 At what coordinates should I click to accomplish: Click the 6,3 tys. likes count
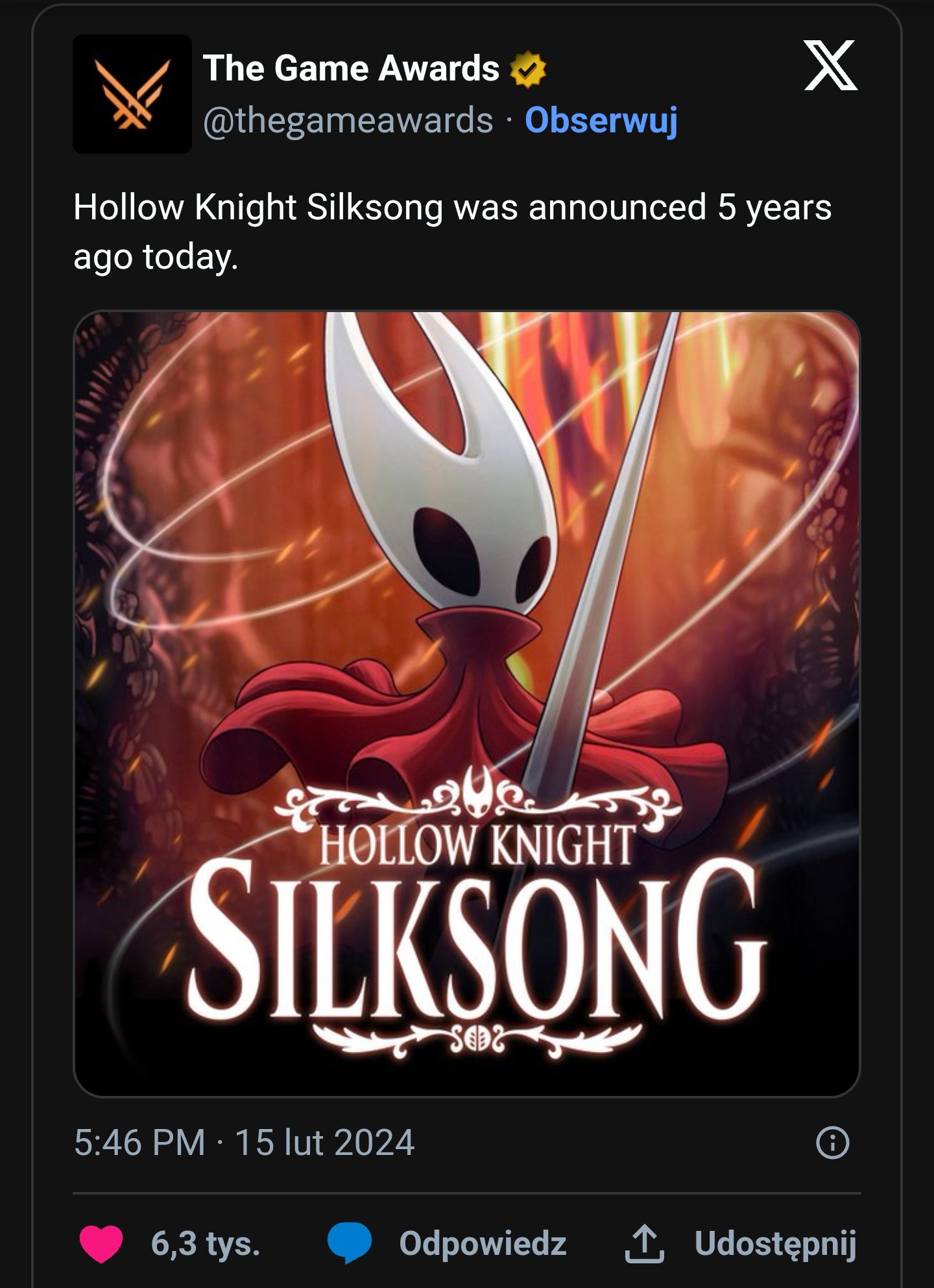pos(206,1244)
